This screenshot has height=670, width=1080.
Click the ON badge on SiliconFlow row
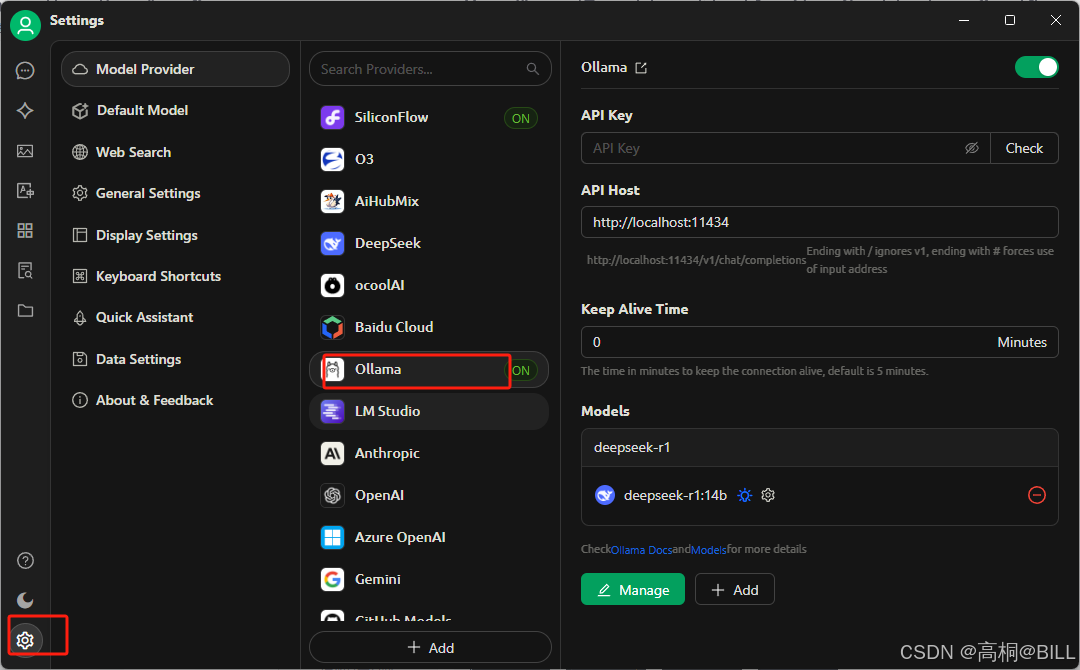[x=521, y=118]
